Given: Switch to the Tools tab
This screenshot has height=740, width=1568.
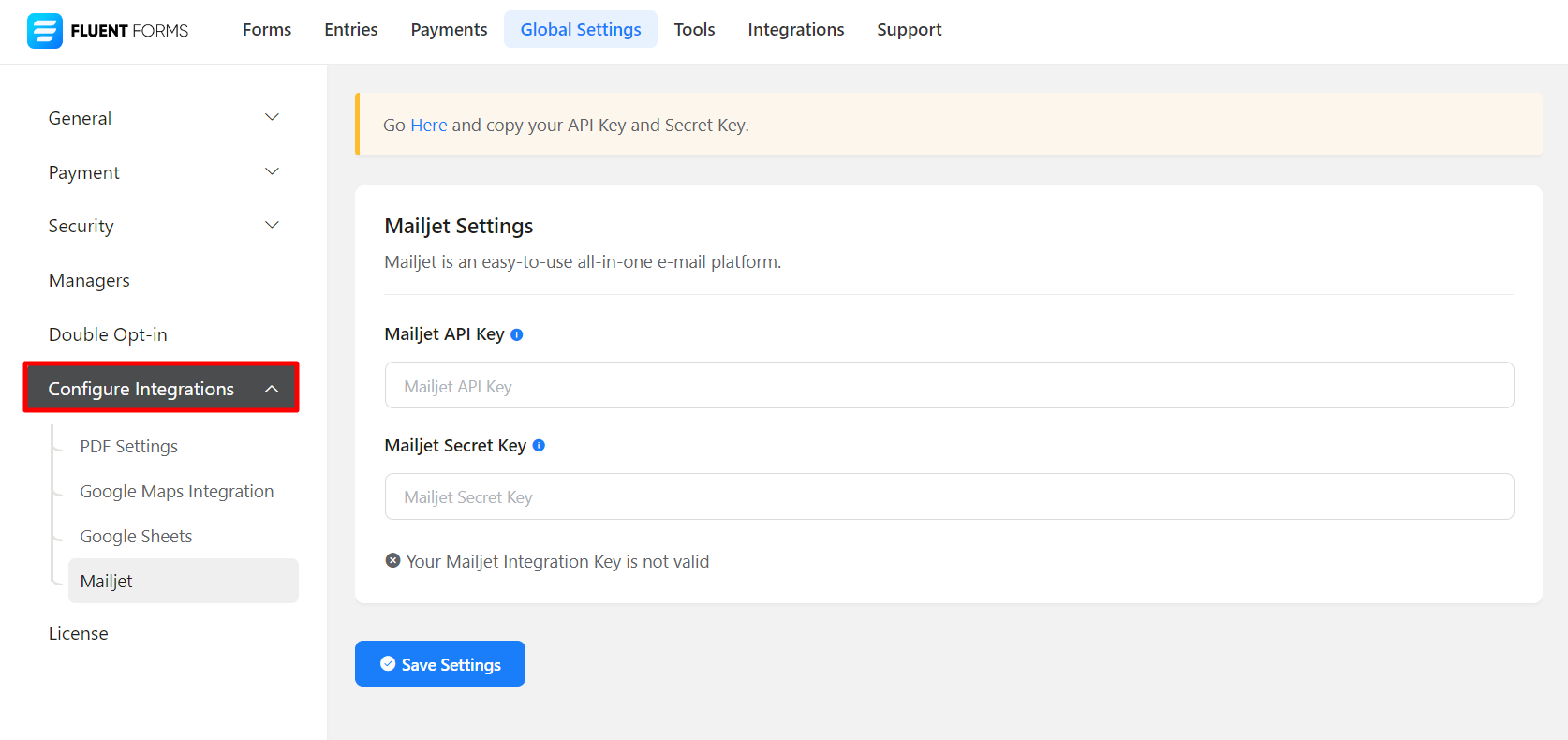Looking at the screenshot, I should (694, 30).
